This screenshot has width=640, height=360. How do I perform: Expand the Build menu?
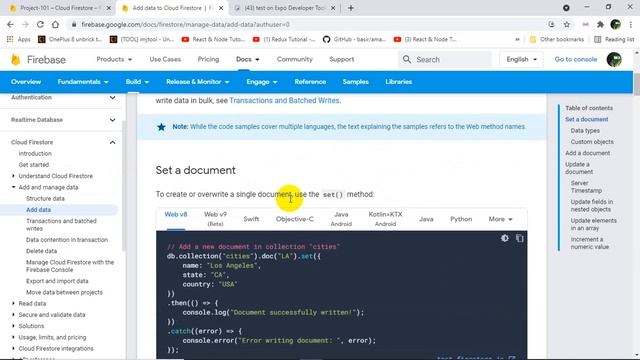point(137,82)
